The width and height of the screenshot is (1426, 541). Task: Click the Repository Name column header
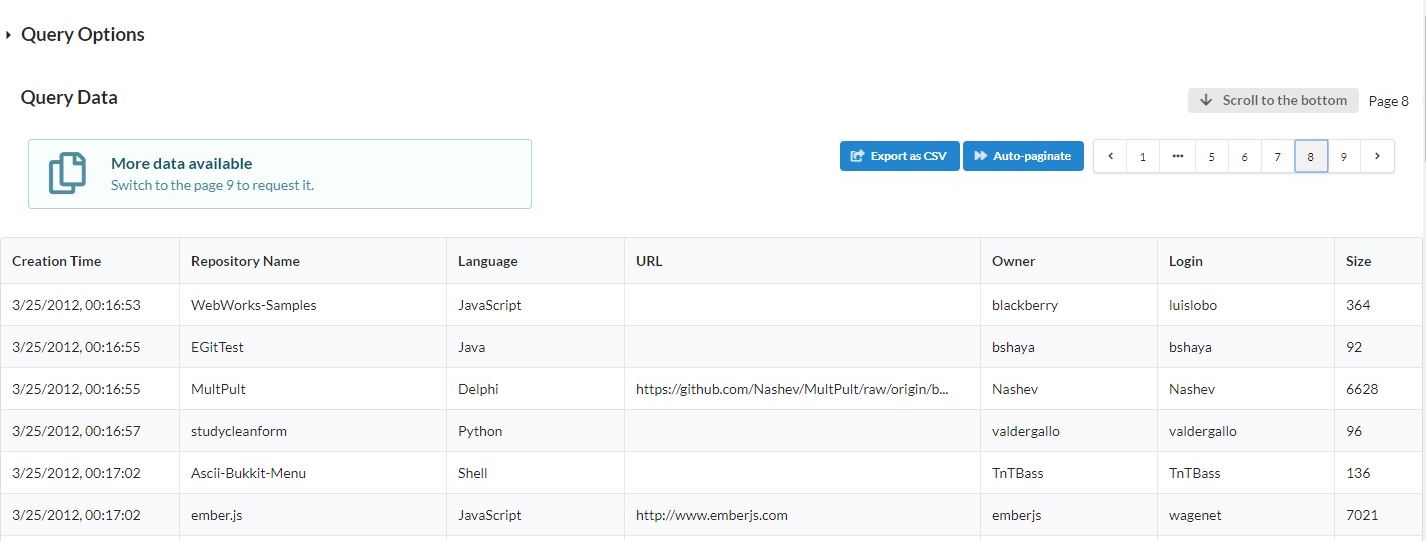[x=313, y=261]
